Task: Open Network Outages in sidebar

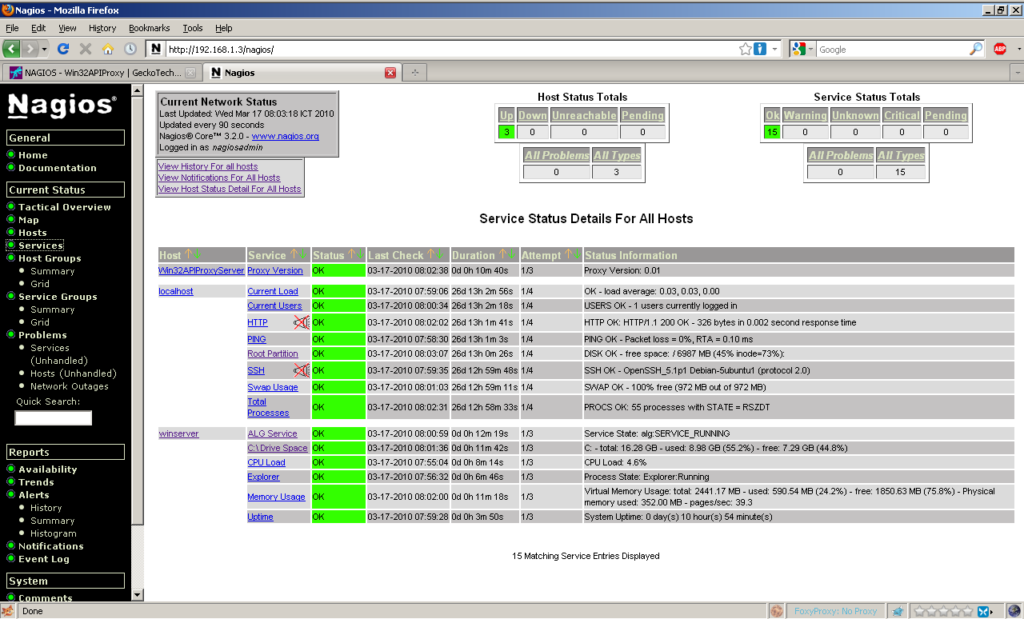Action: point(69,387)
